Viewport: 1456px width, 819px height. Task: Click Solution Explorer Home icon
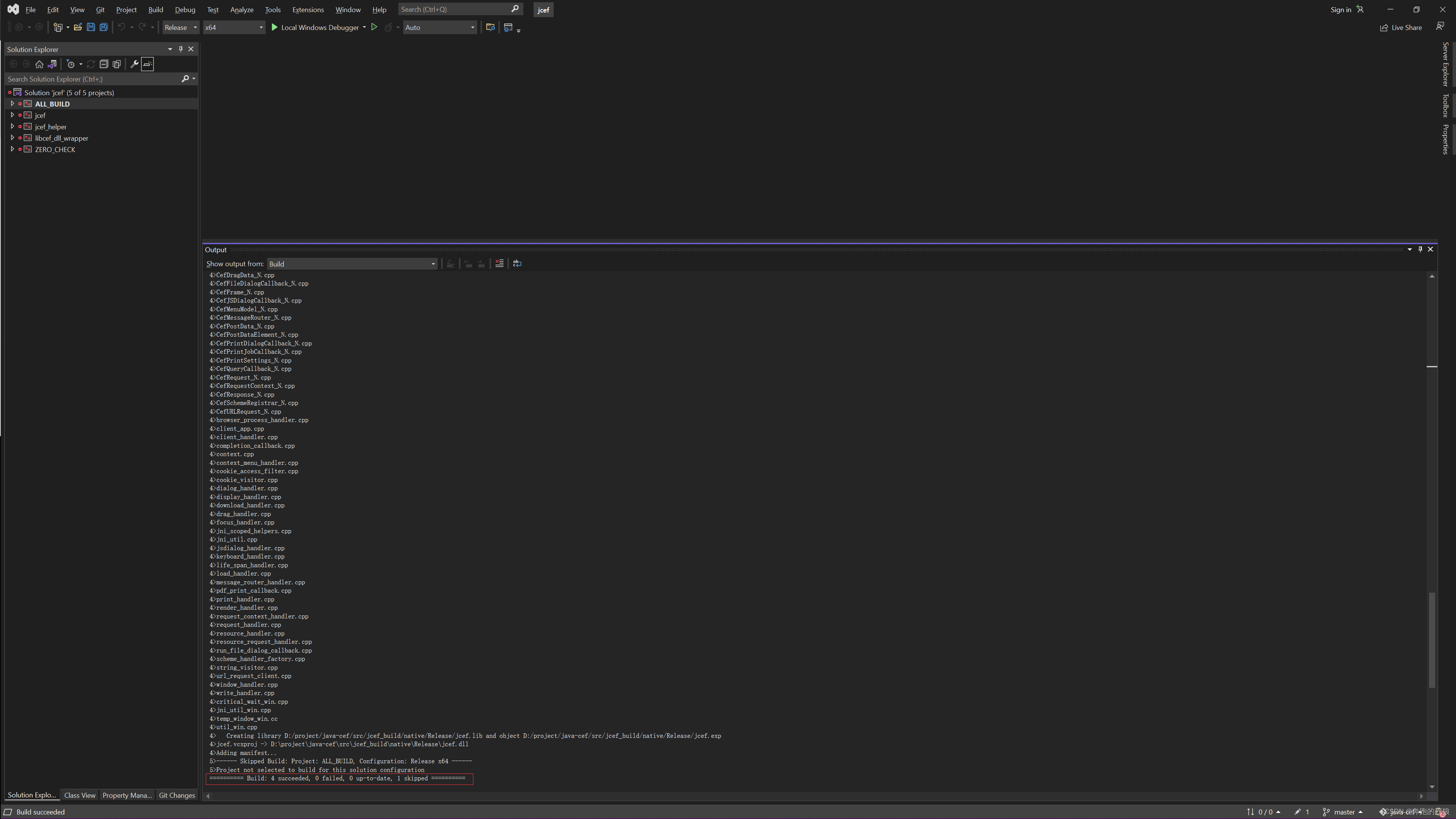click(39, 64)
